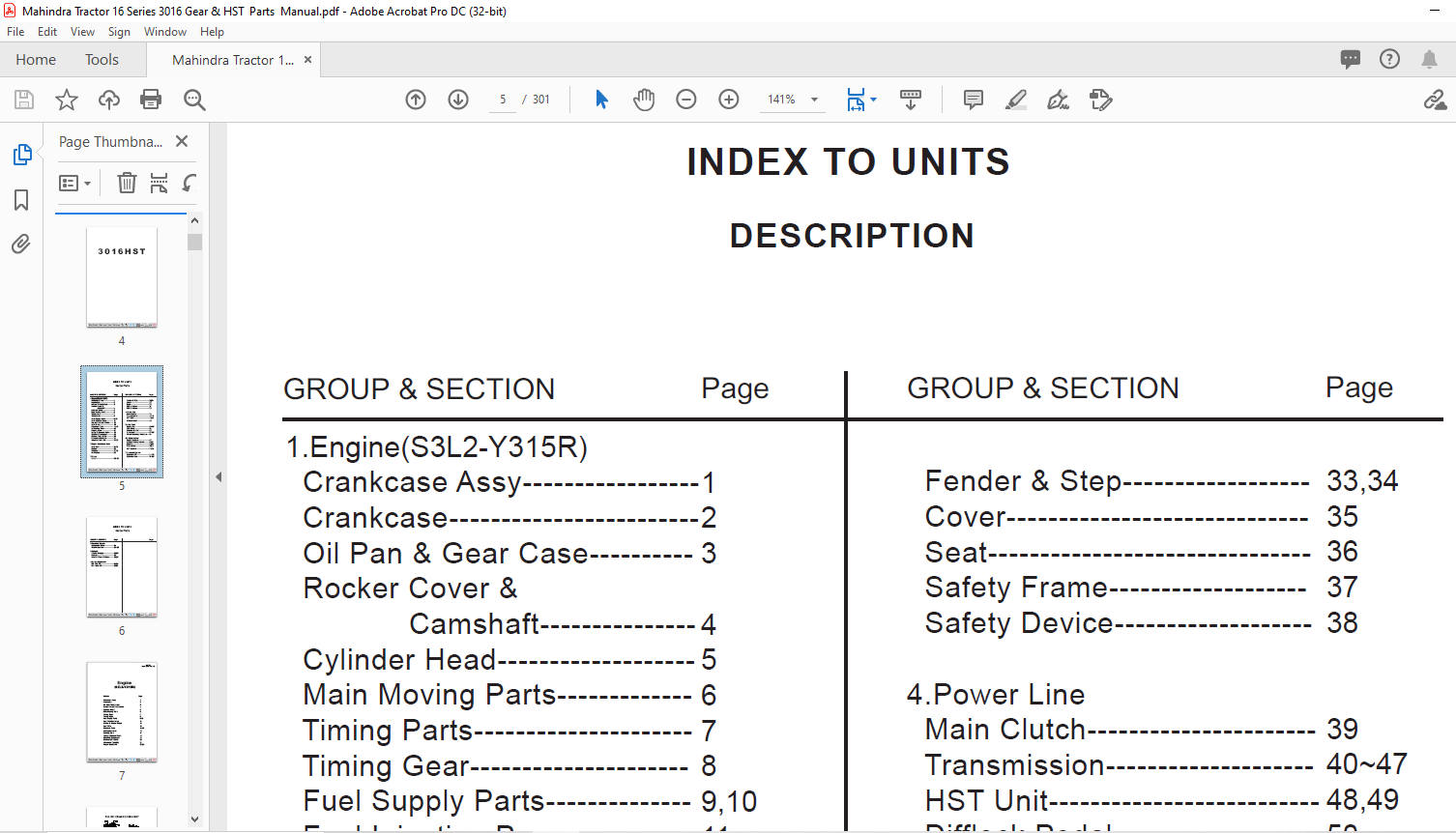The height and width of the screenshot is (833, 1456).
Task: Open the Bookmarks panel
Action: point(21,200)
